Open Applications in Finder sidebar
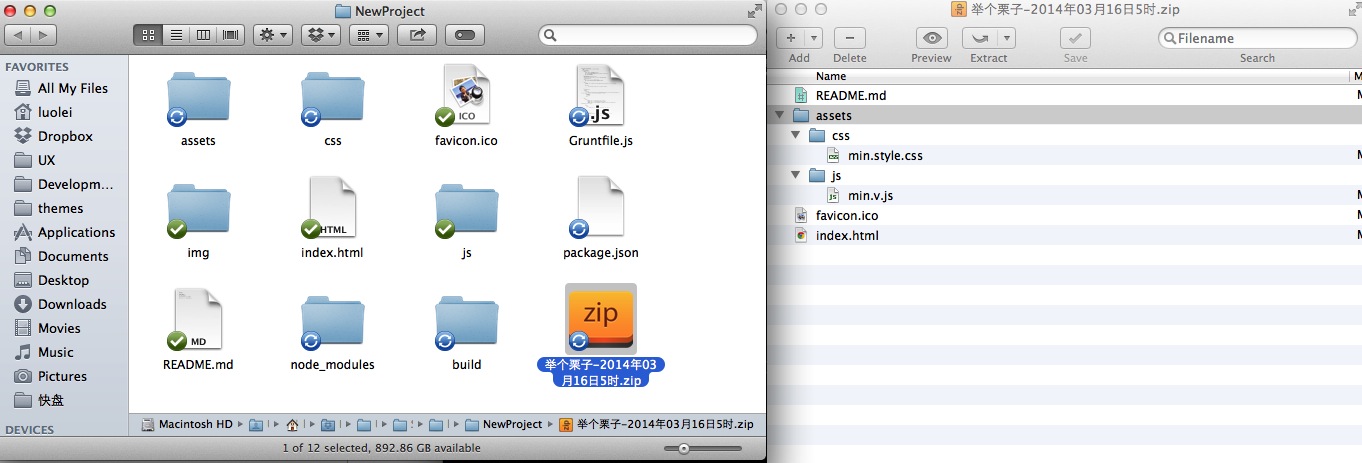1362x463 pixels. (76, 232)
